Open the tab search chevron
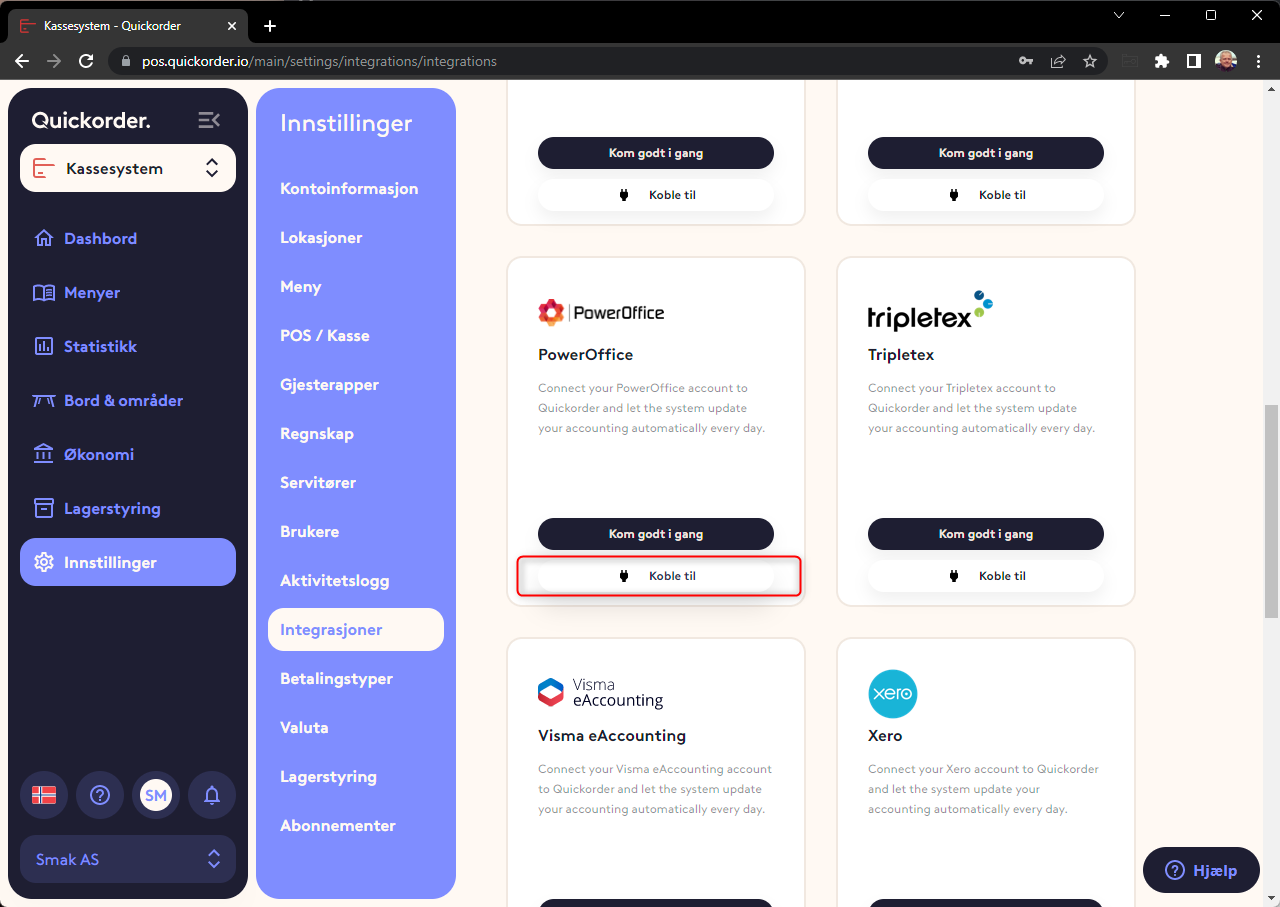The image size is (1280, 907). click(x=1119, y=15)
